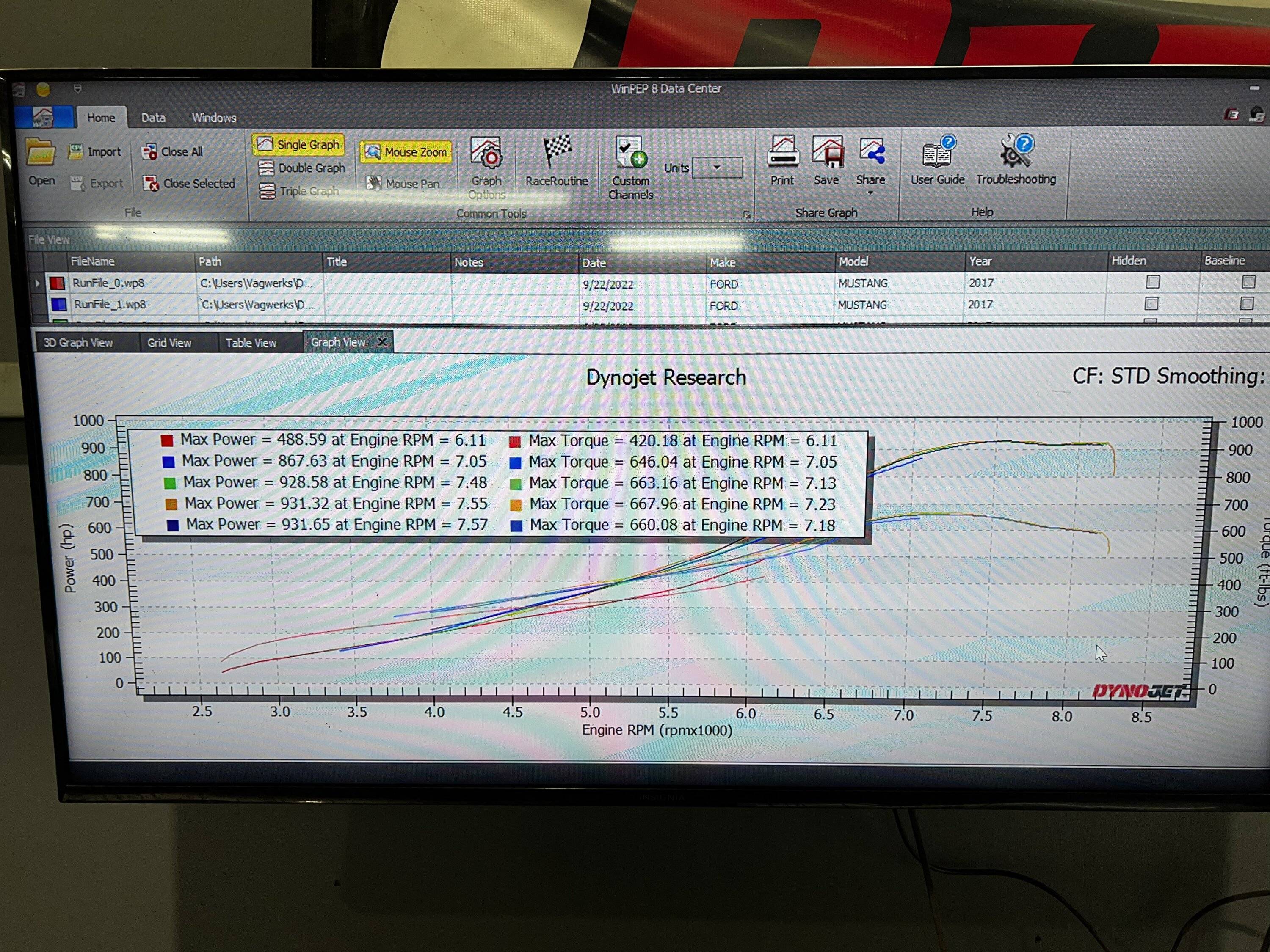Toggle Hidden checkbox for RunFile_1.wp8
Screen dimensions: 1270x952
coord(1151,303)
